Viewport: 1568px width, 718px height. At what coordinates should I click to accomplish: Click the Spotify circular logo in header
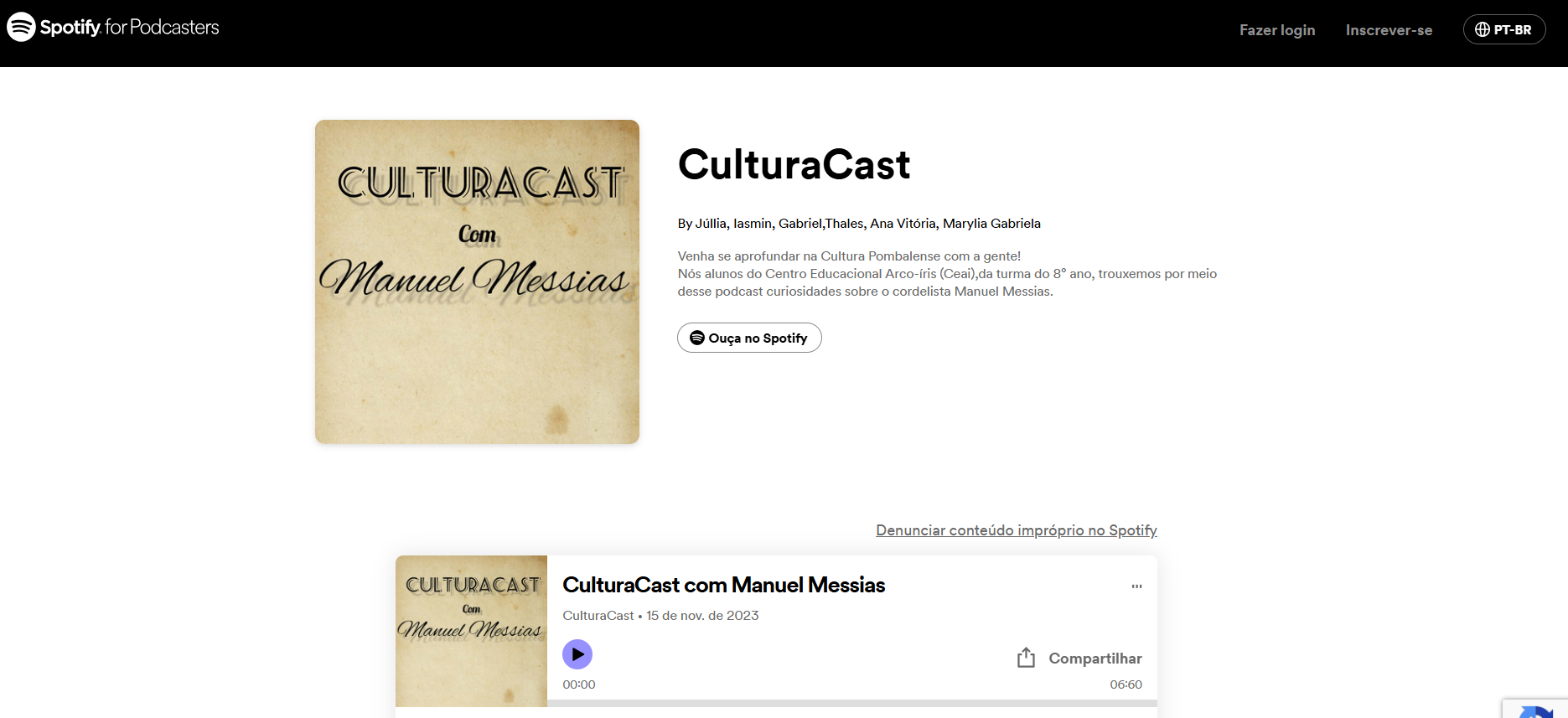[21, 27]
